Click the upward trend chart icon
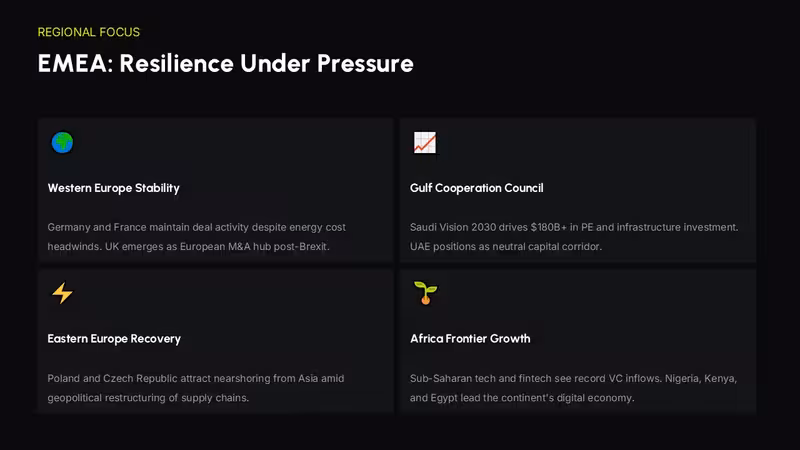The width and height of the screenshot is (800, 450). [x=425, y=142]
